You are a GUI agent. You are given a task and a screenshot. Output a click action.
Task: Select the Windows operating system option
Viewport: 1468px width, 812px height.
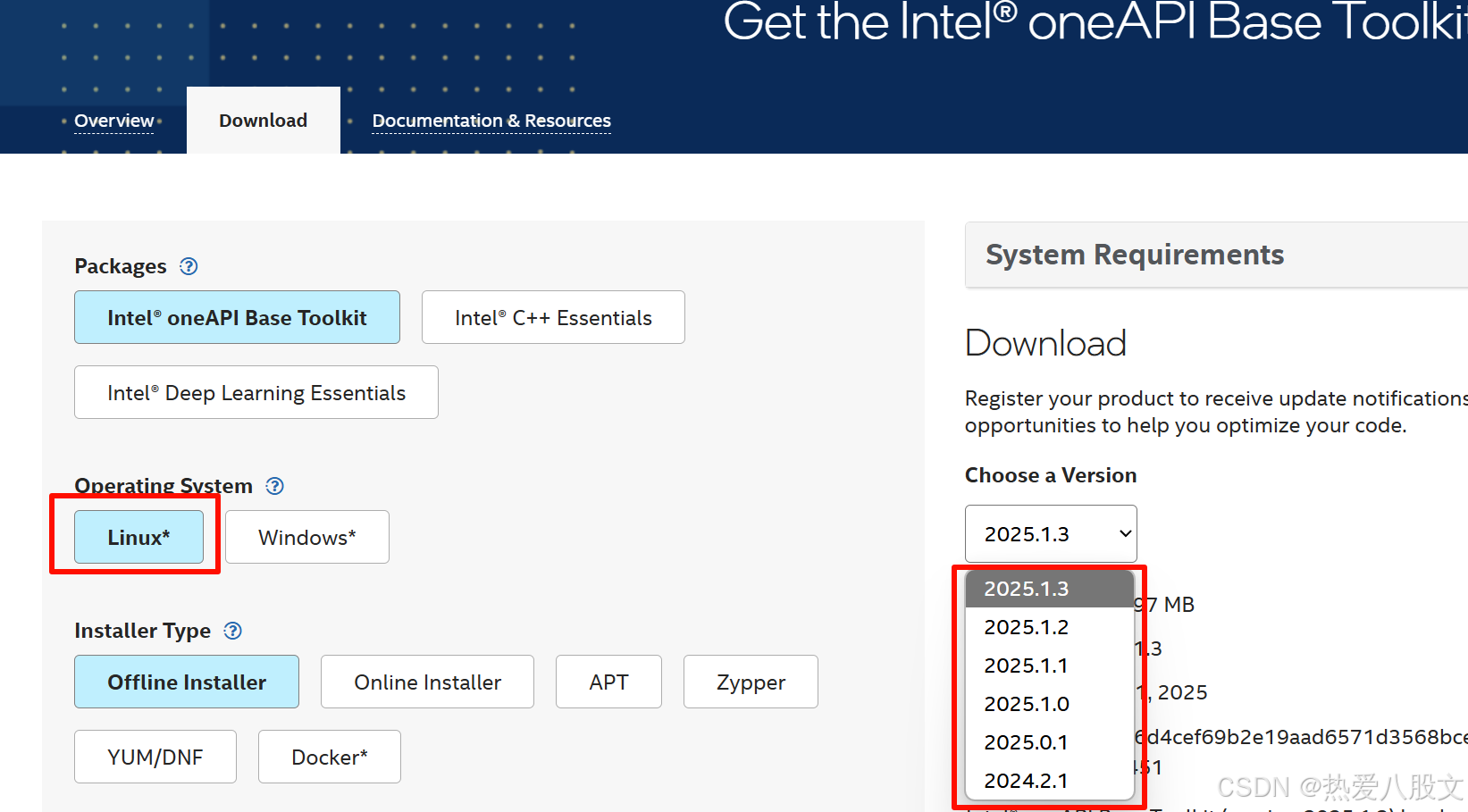click(x=307, y=537)
